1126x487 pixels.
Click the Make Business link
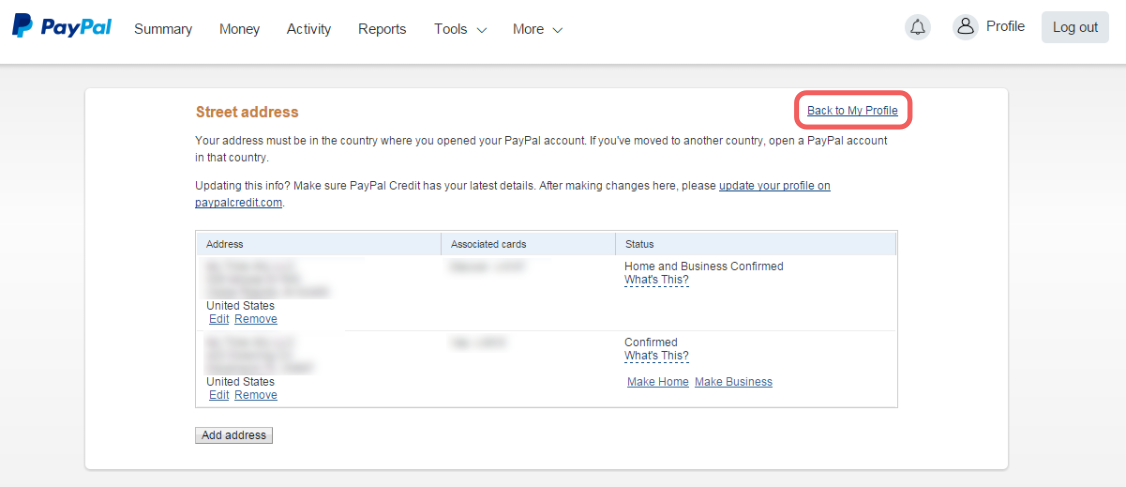pos(733,382)
